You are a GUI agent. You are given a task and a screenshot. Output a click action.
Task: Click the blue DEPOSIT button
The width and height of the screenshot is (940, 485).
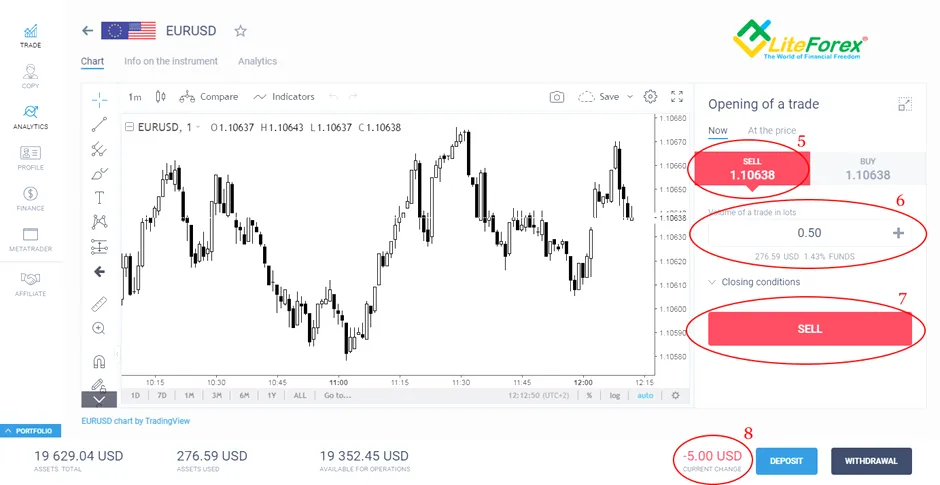(x=786, y=461)
